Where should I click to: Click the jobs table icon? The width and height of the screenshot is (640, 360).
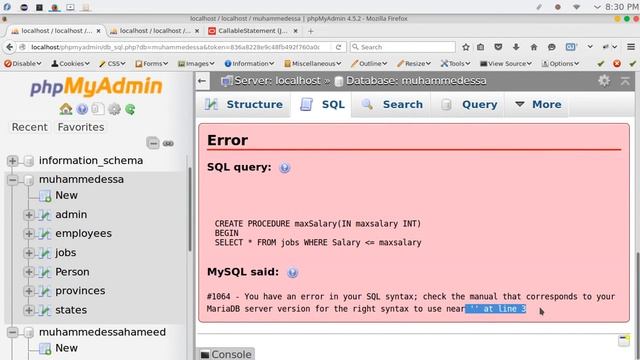point(44,253)
